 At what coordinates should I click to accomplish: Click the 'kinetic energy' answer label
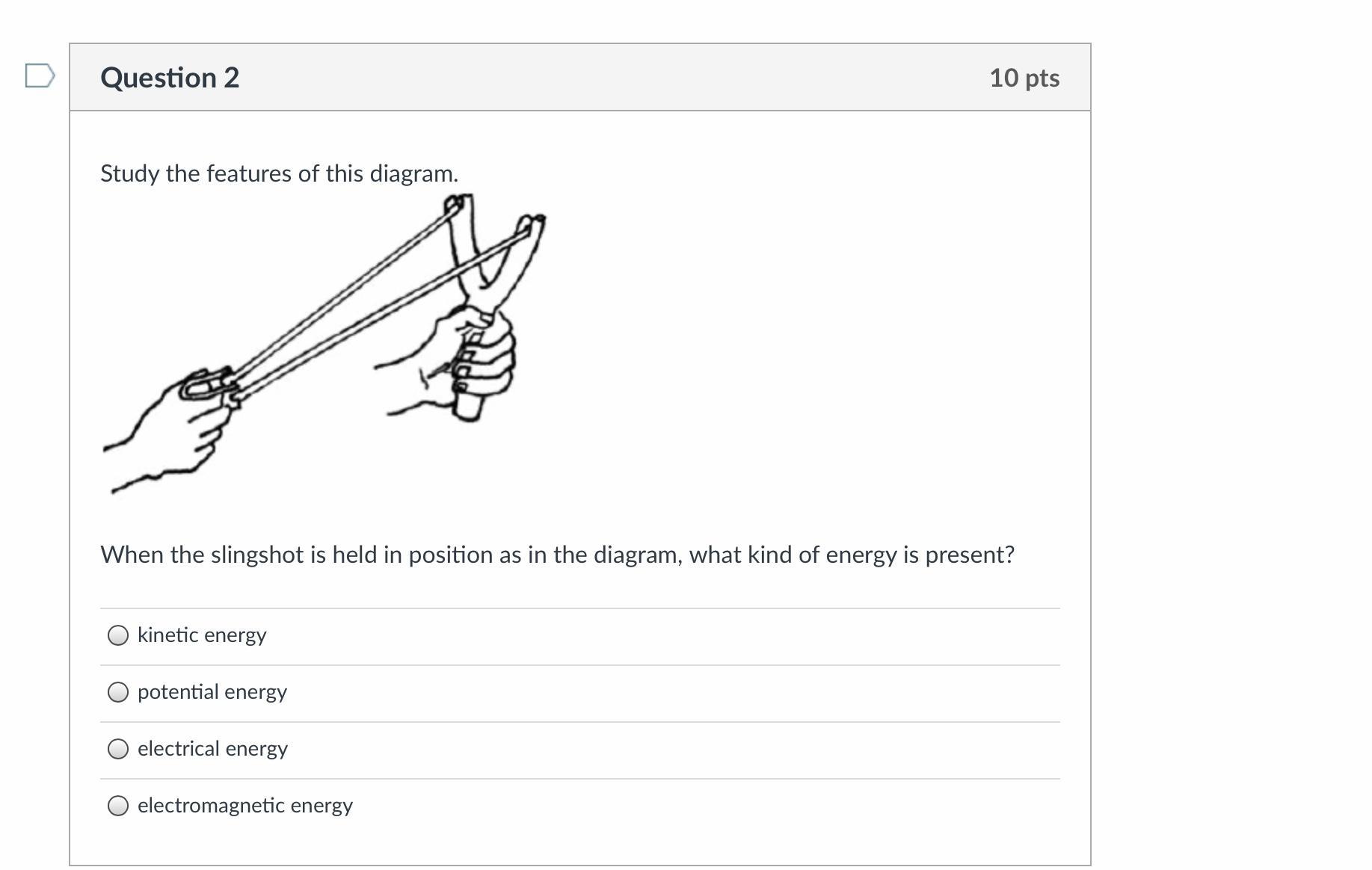(x=202, y=635)
